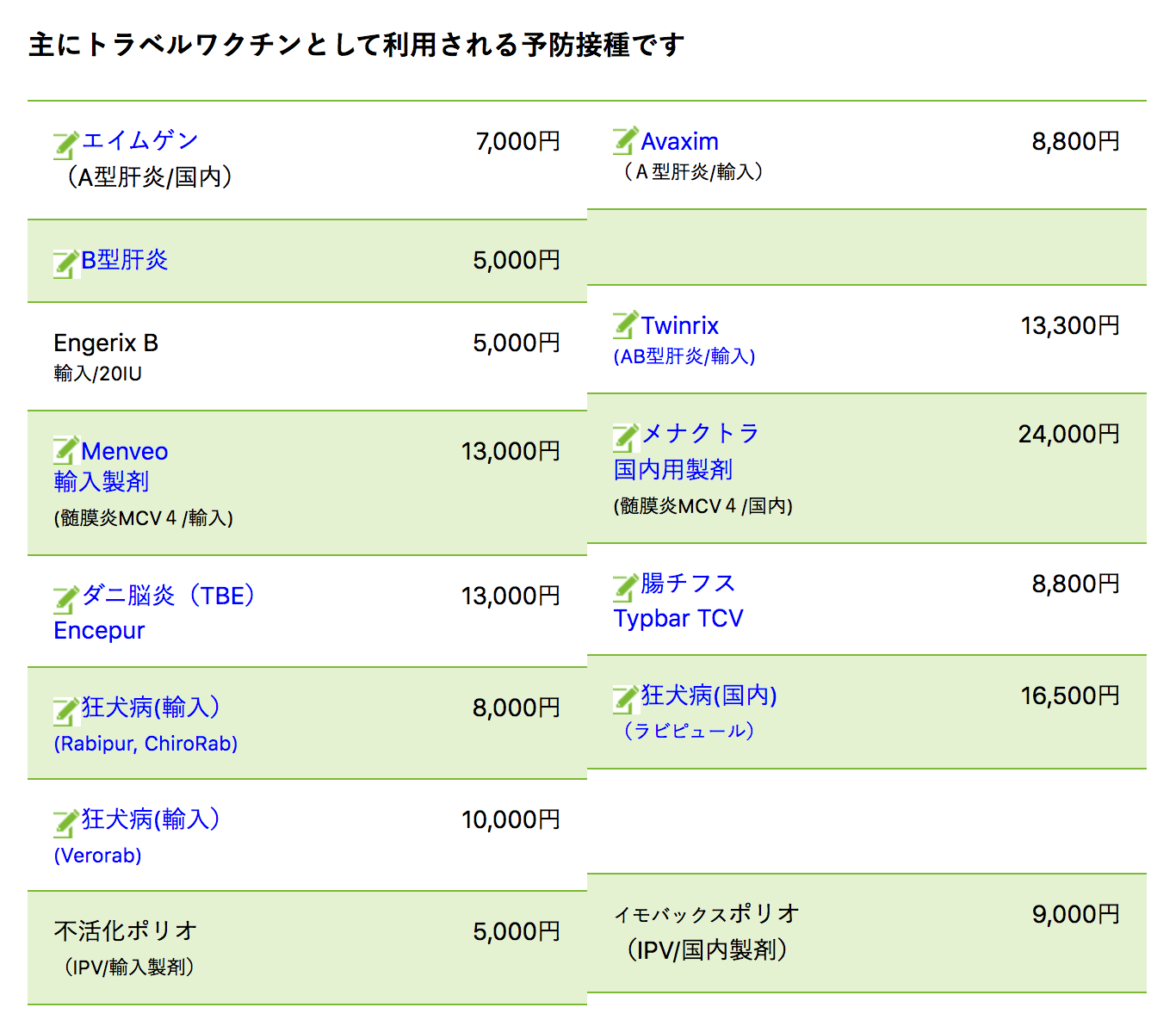Click the 7,000円 price for エイムゲン
Viewport: 1176px width, 1026px height.
[518, 141]
